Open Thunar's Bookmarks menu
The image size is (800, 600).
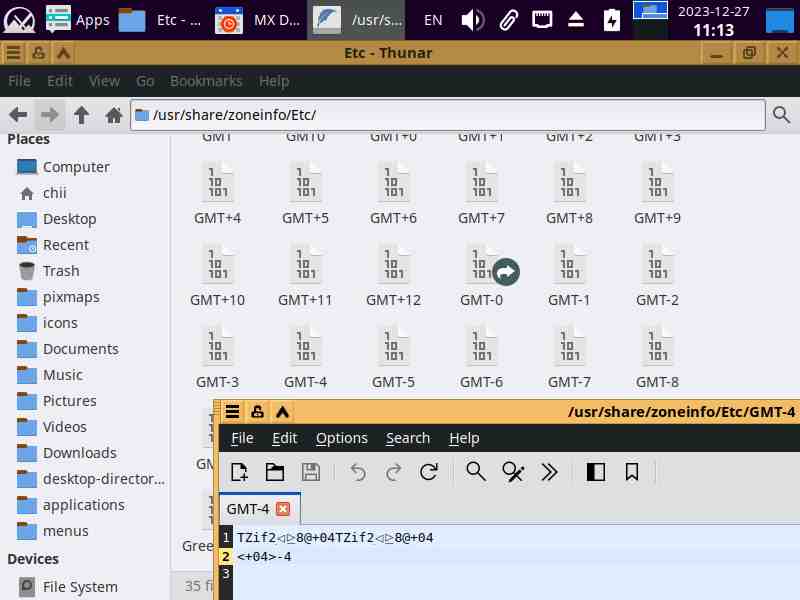click(206, 81)
